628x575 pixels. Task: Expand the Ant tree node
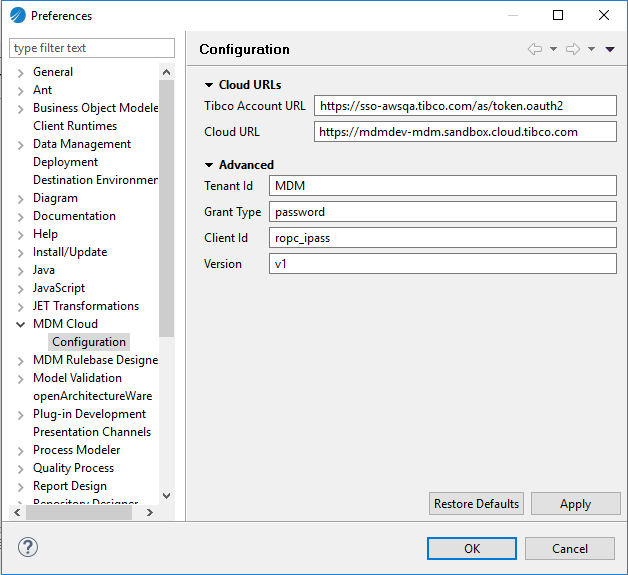(x=20, y=91)
